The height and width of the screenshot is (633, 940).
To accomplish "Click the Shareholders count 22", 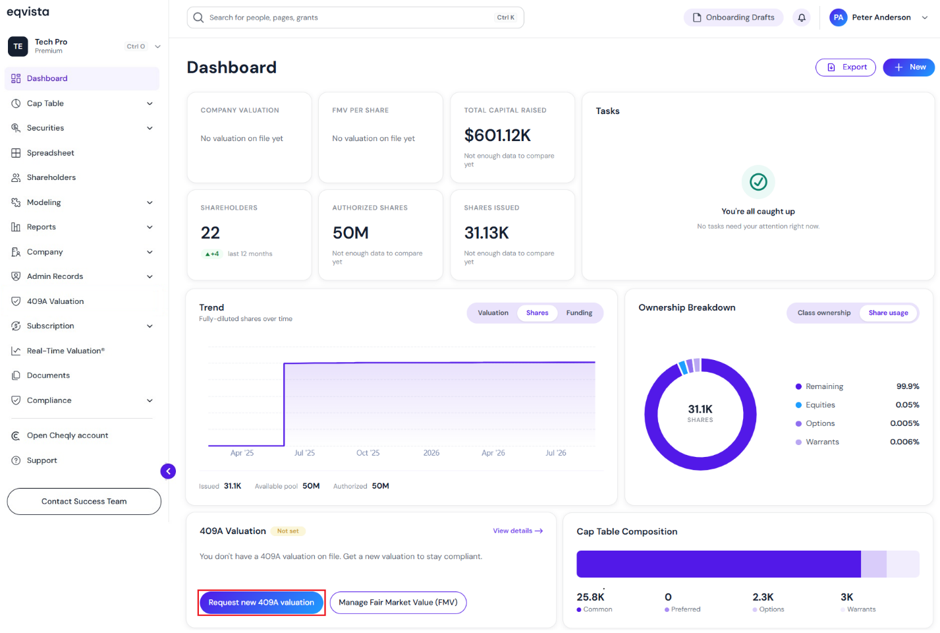I will pyautogui.click(x=210, y=233).
